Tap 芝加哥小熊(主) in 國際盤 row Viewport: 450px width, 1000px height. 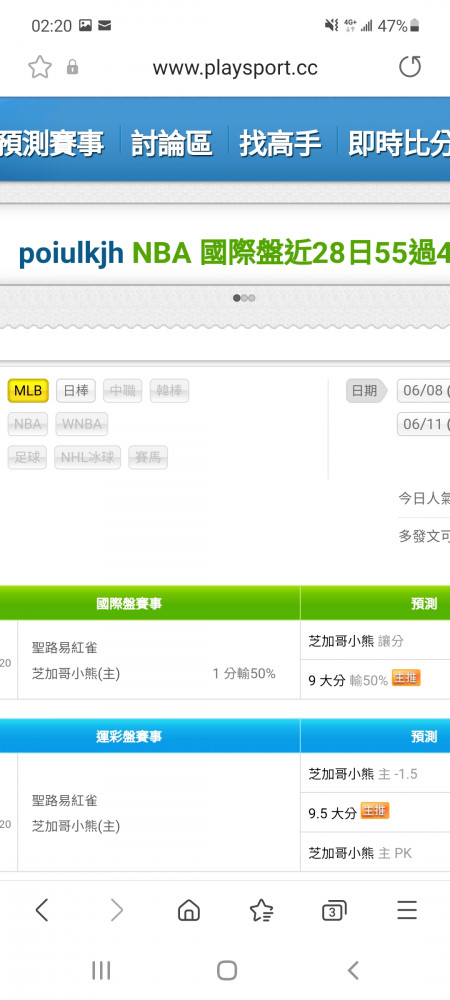pos(76,673)
